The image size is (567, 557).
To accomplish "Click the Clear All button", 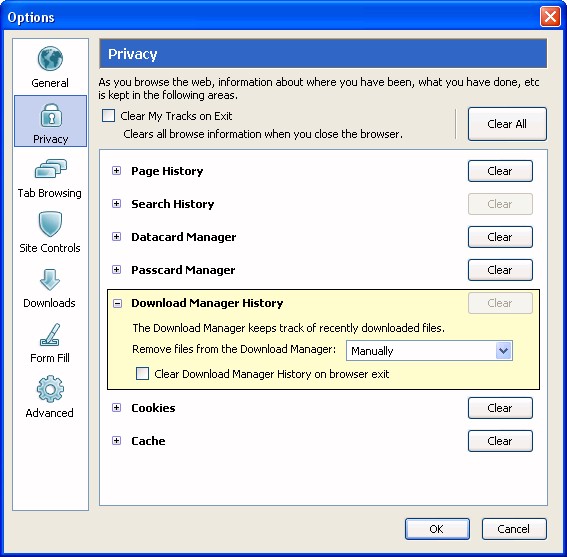I will pos(507,124).
